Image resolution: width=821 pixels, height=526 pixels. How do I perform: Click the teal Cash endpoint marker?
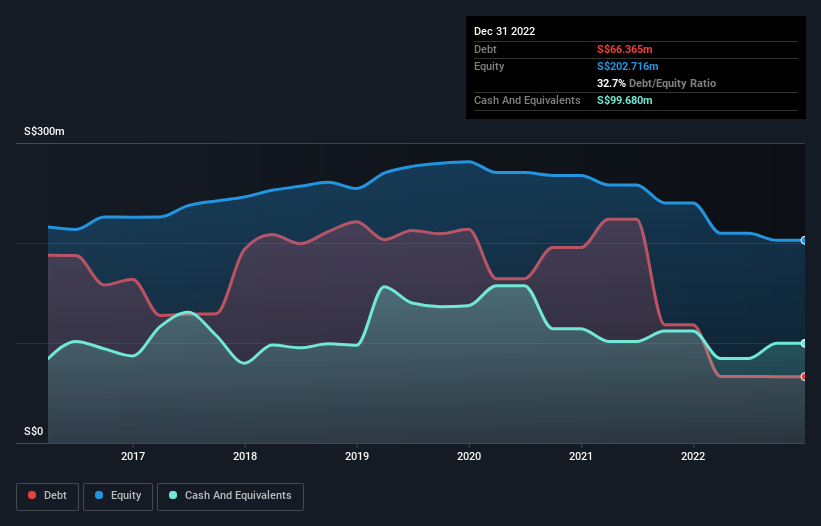point(804,343)
